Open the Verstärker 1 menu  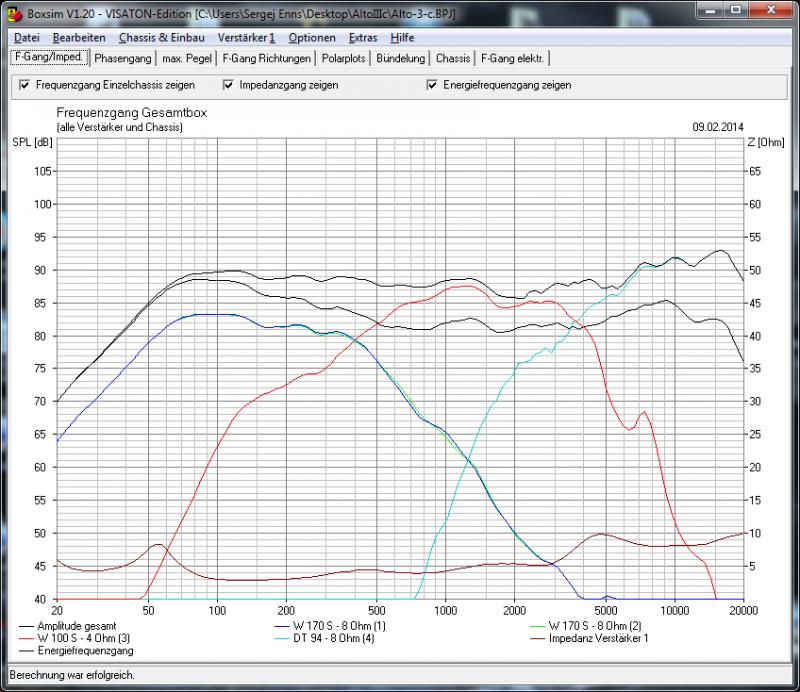246,38
